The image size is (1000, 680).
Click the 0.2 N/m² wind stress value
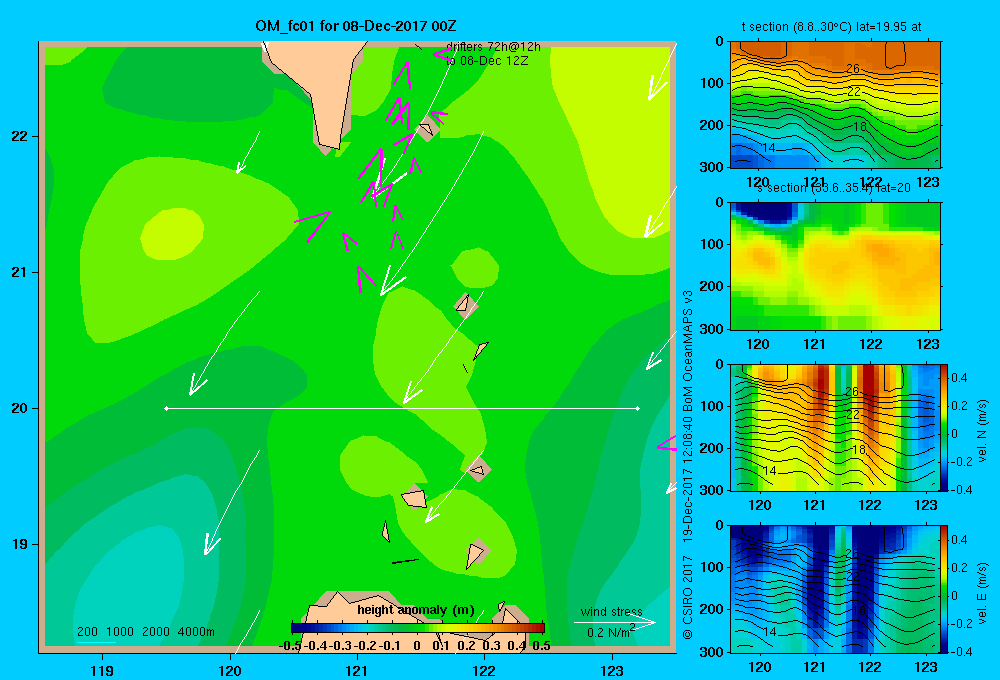tap(611, 632)
